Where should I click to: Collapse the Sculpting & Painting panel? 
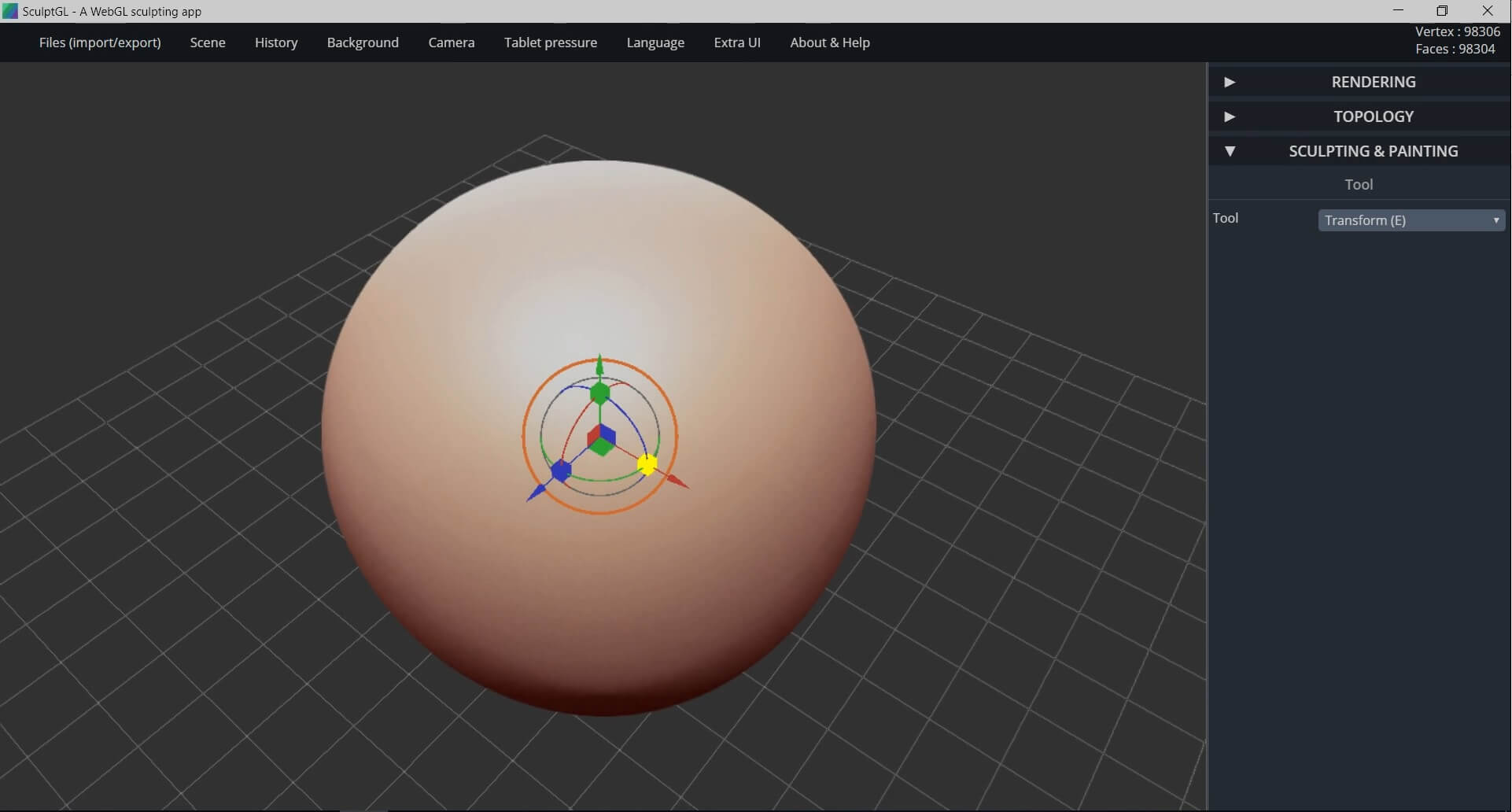(x=1359, y=151)
